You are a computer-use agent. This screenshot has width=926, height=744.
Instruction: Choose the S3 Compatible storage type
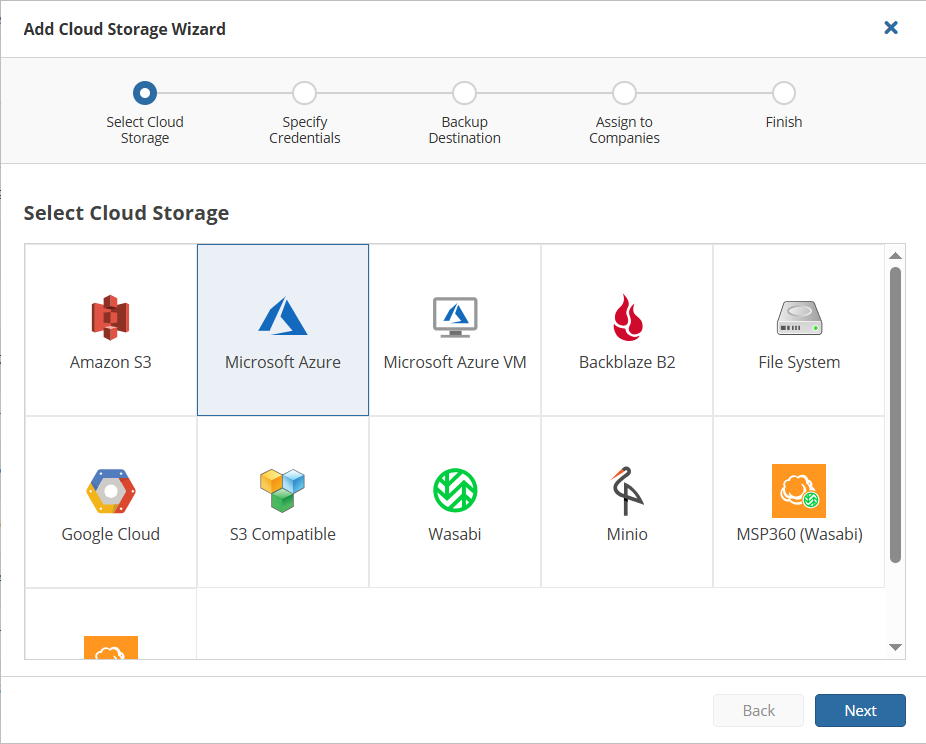pyautogui.click(x=282, y=501)
